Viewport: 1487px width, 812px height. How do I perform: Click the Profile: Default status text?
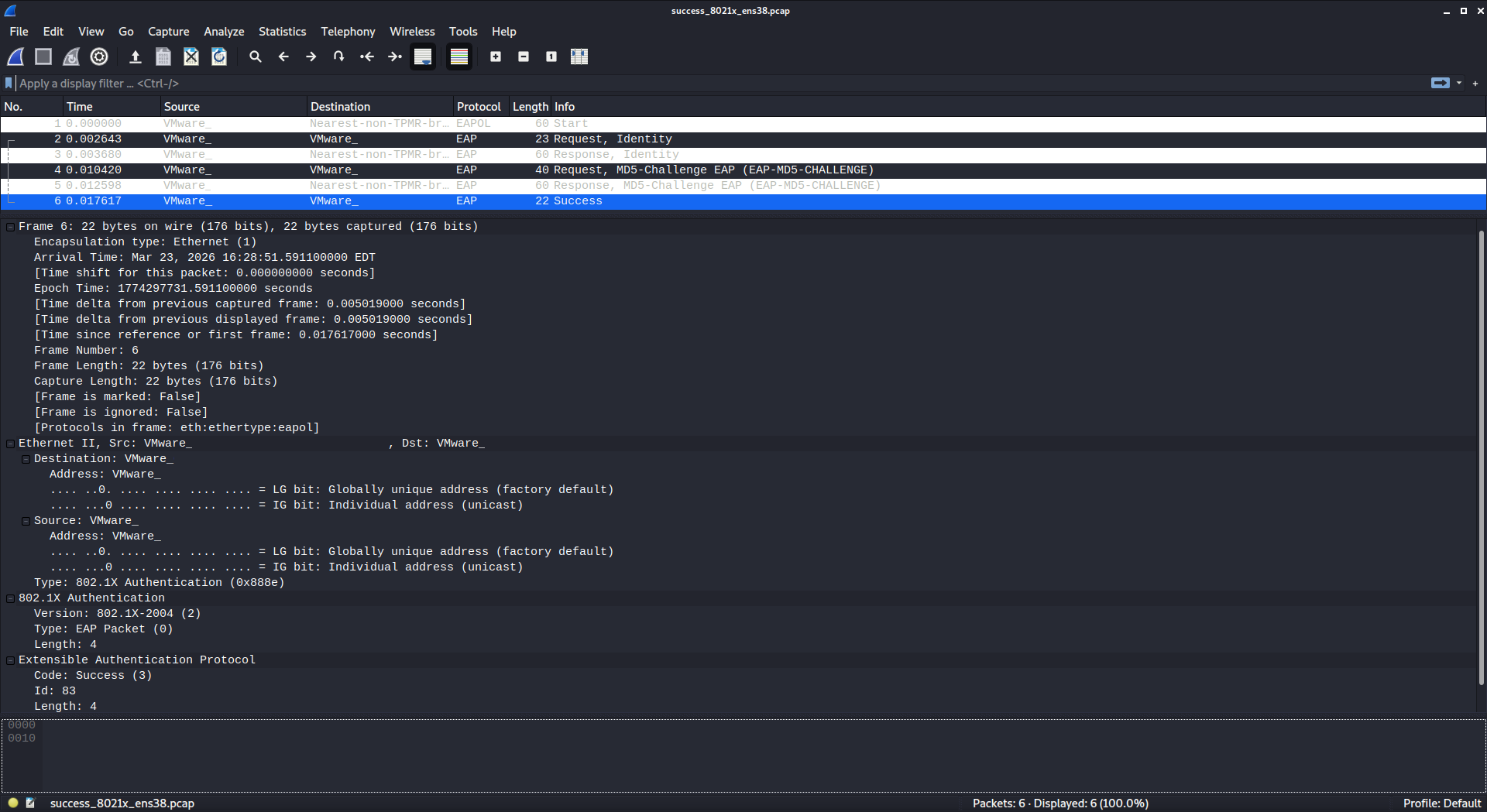point(1441,803)
